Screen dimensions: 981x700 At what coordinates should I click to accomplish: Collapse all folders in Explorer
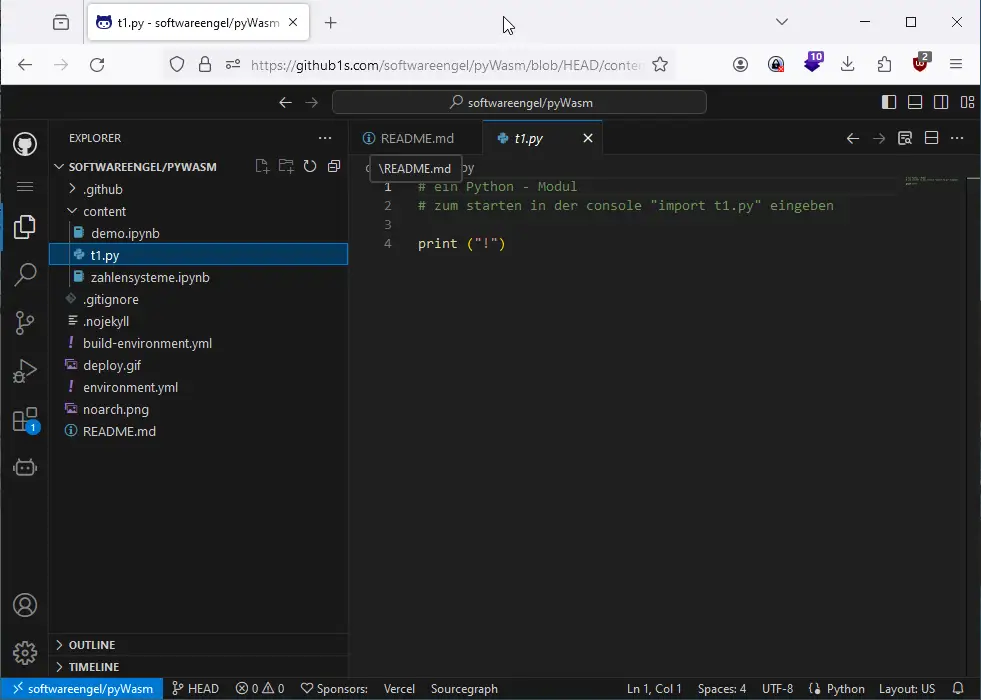click(334, 167)
